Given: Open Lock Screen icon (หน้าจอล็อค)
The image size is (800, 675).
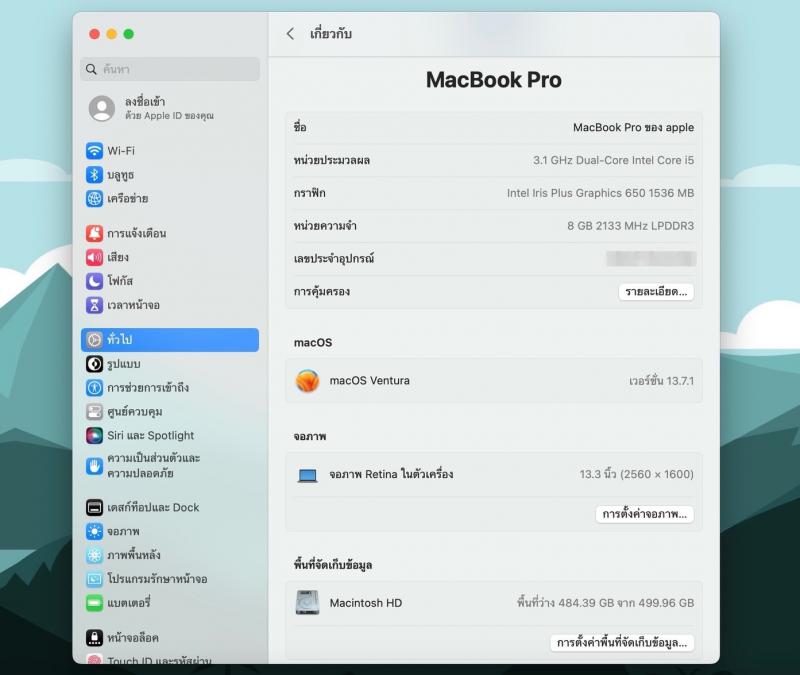Looking at the screenshot, I should tap(94, 638).
